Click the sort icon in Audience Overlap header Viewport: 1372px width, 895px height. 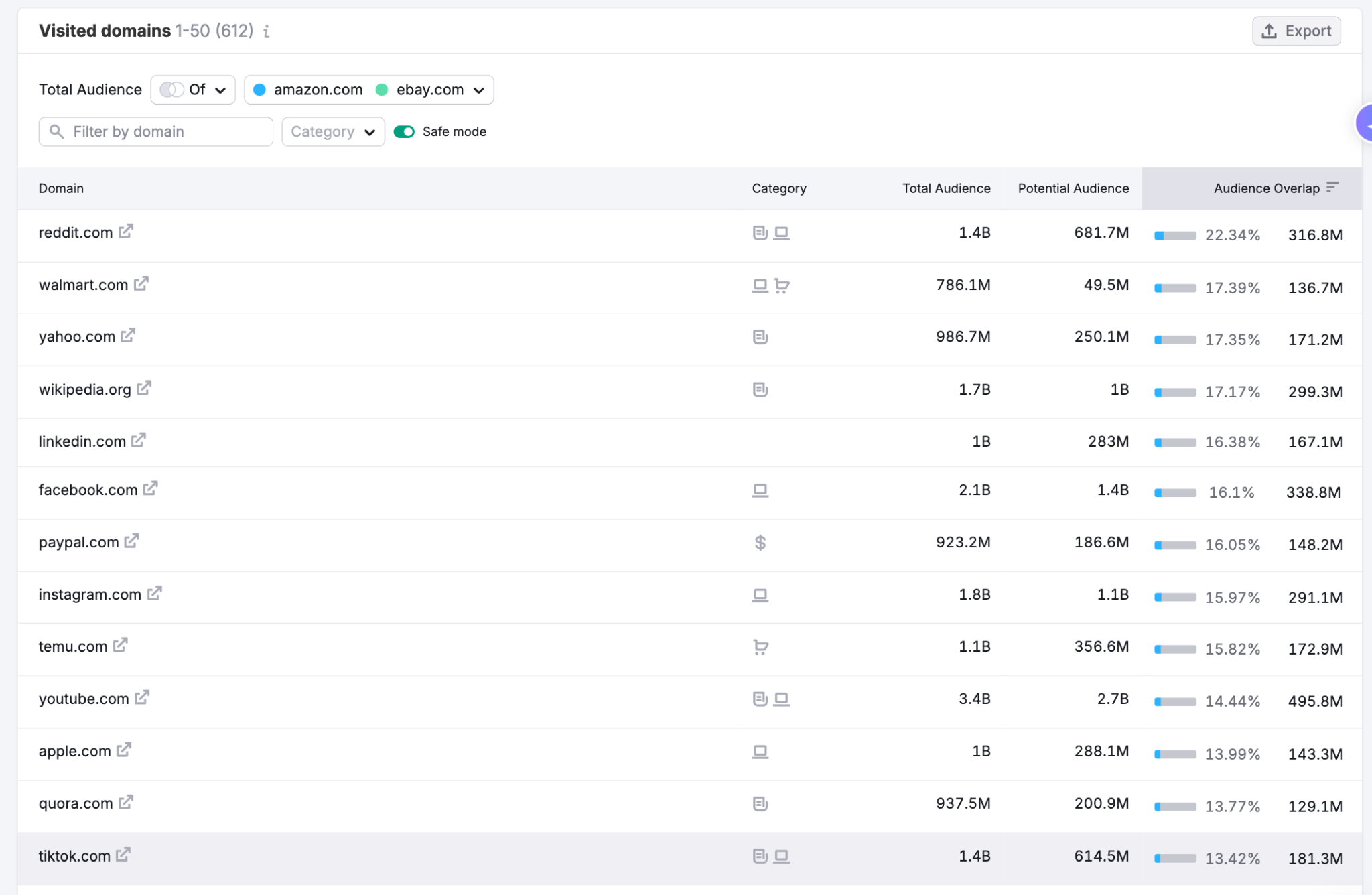[x=1332, y=188]
